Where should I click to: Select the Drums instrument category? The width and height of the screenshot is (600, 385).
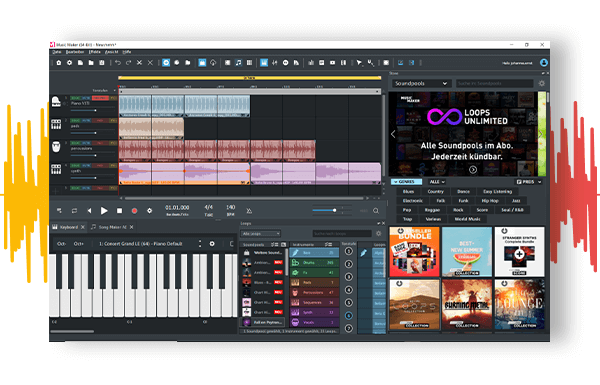point(314,263)
